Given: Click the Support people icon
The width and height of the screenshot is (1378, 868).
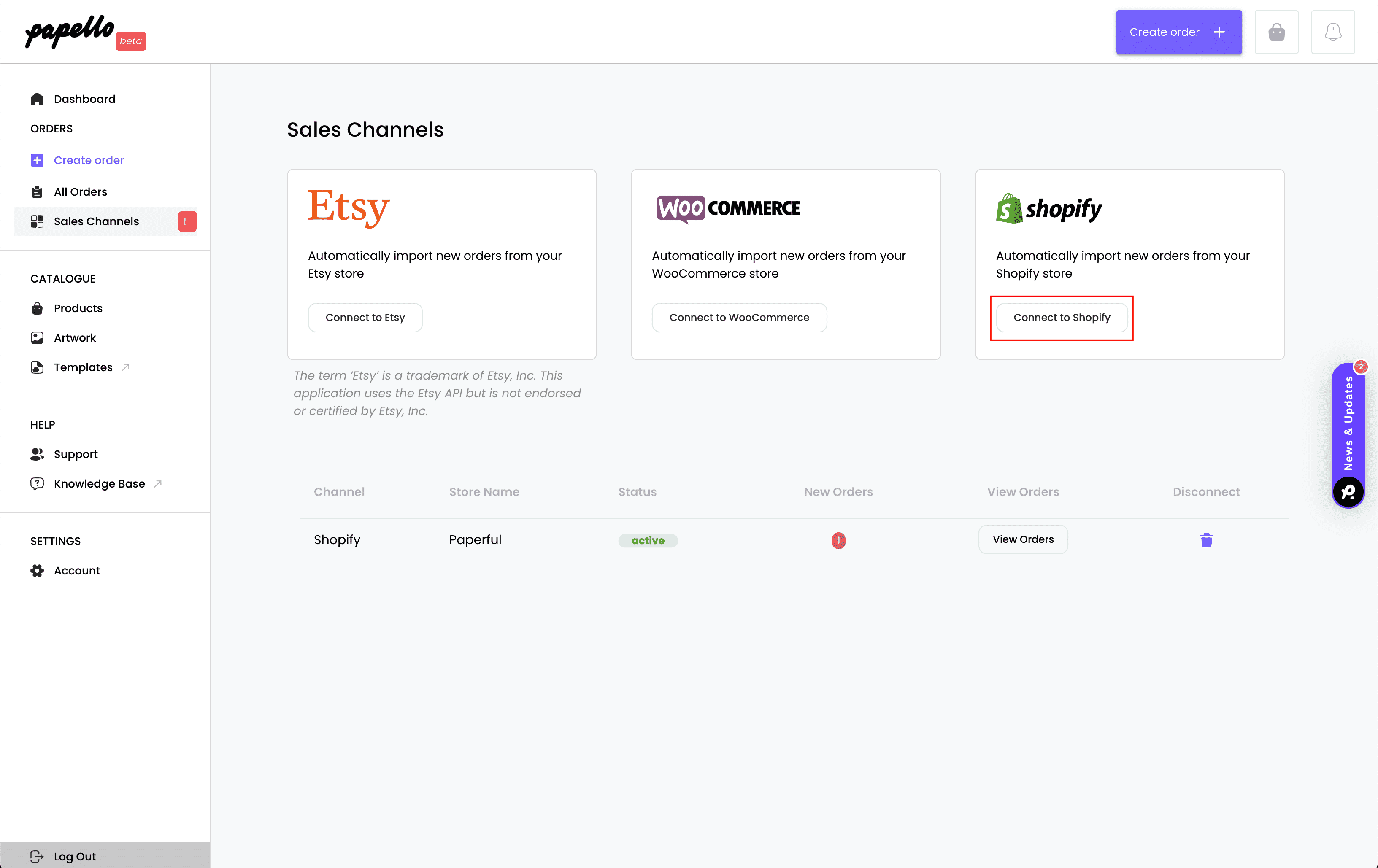Looking at the screenshot, I should click(x=37, y=454).
